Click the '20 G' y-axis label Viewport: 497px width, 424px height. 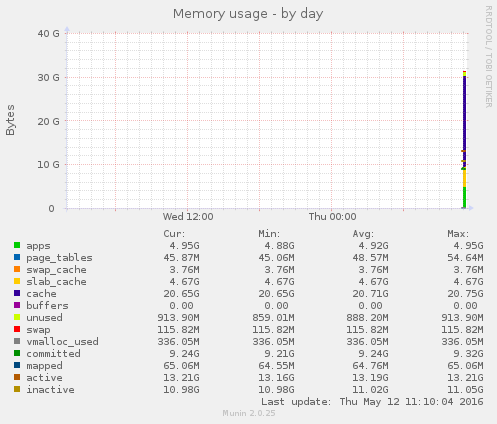tap(48, 121)
